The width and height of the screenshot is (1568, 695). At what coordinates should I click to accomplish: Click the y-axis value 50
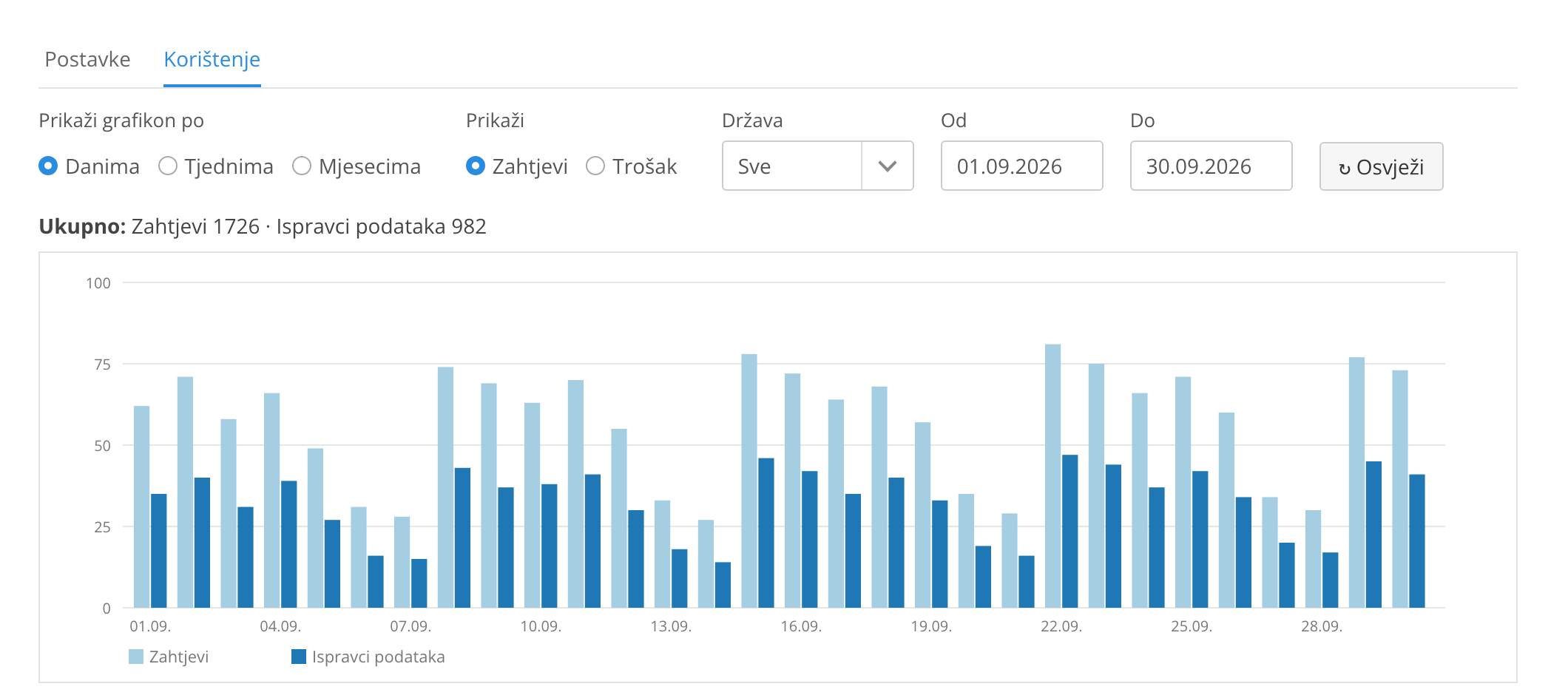[x=102, y=446]
